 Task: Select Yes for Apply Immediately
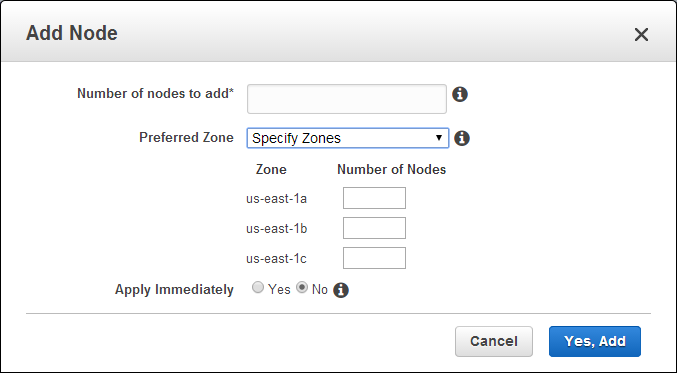tap(258, 288)
